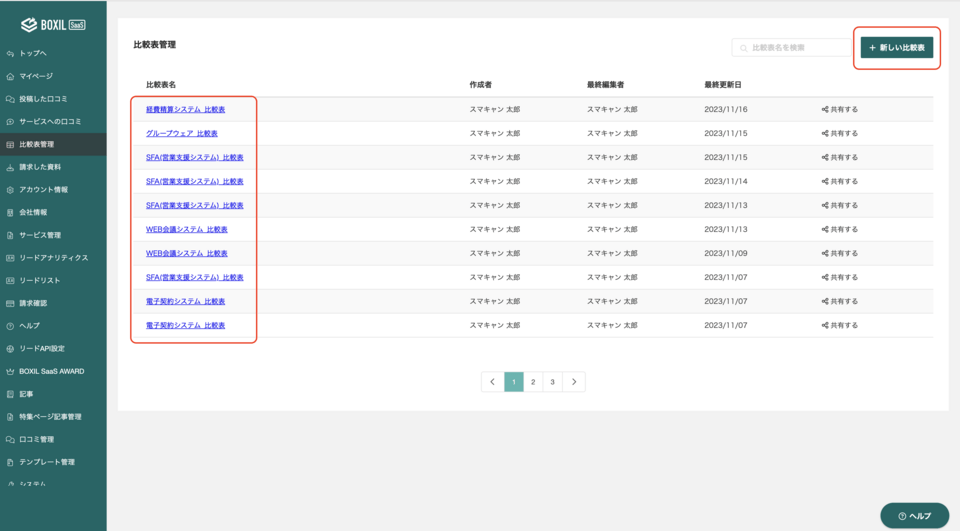960x531 pixels.
Task: Share the 経費精算システム comparison table
Action: click(840, 109)
